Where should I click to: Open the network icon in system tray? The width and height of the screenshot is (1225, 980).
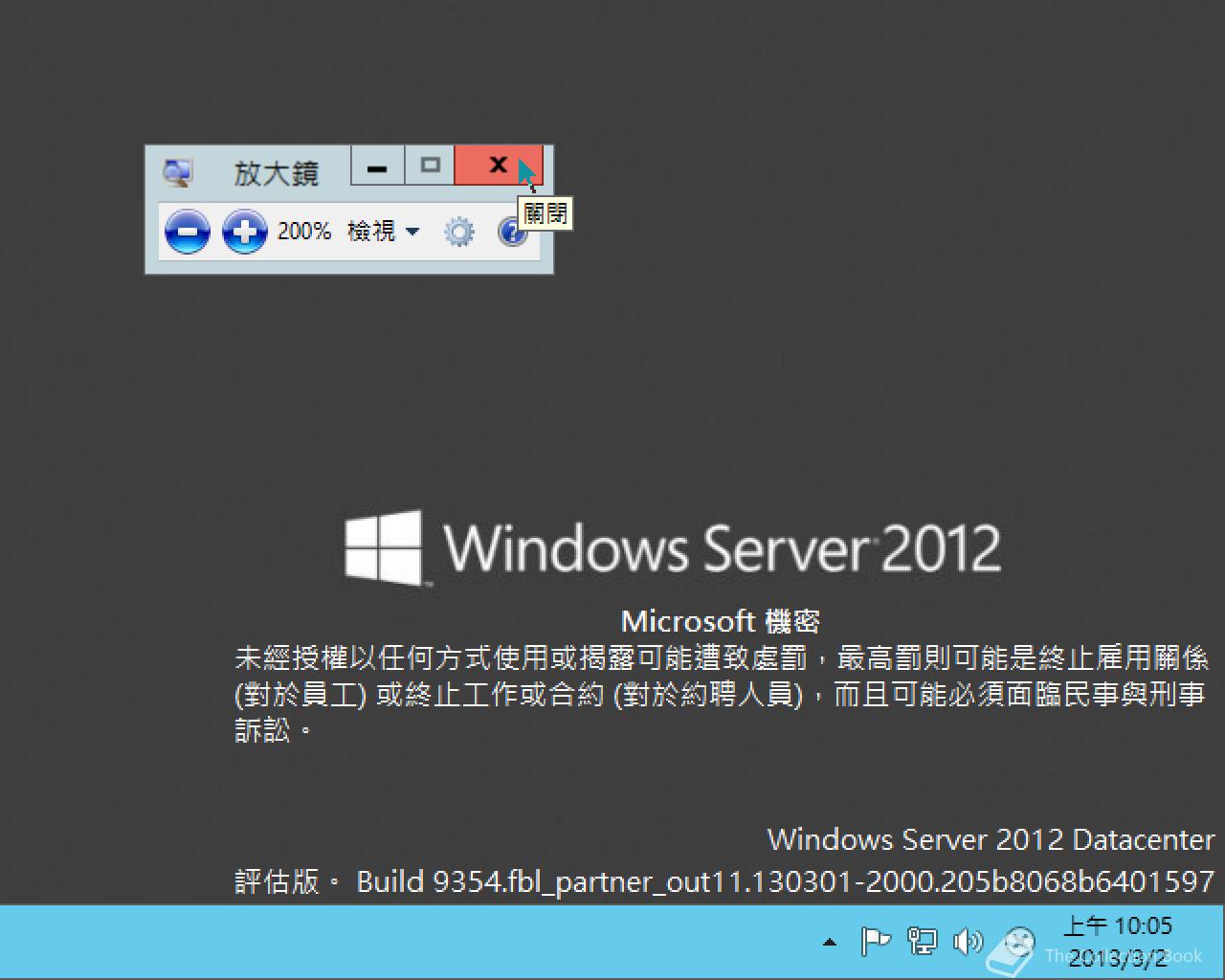pyautogui.click(x=922, y=942)
